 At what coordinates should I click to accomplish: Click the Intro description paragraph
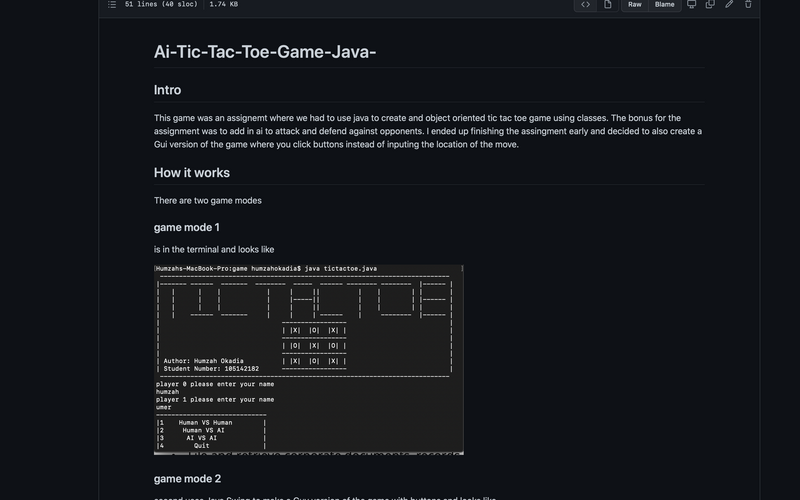click(428, 131)
